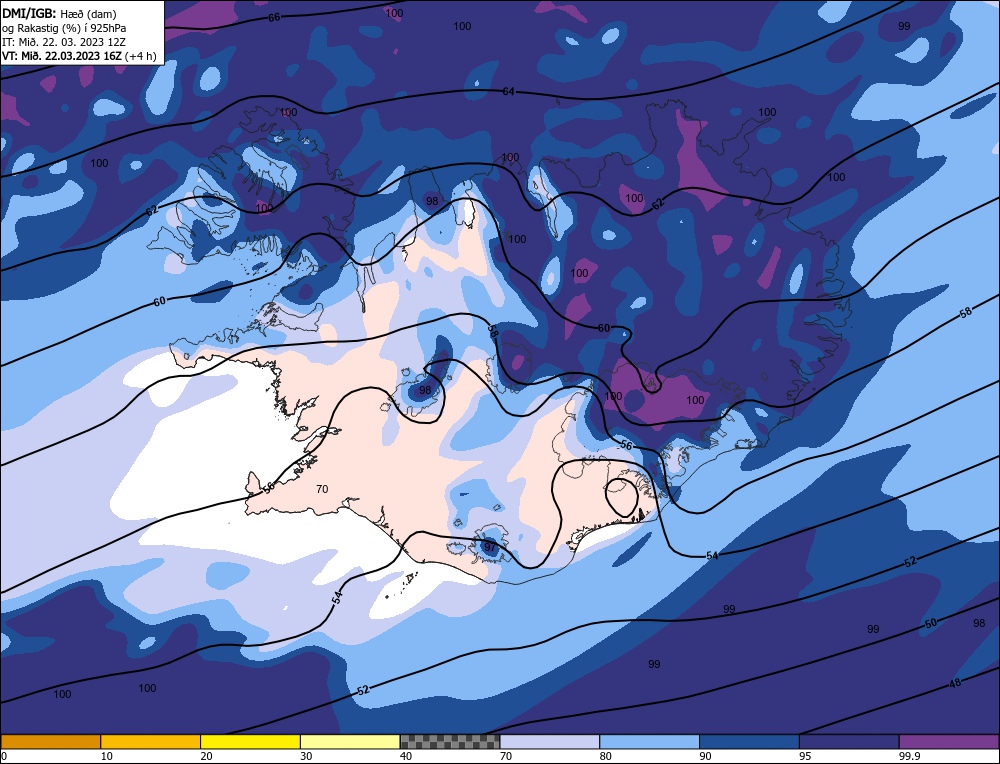Click the 'VT: Mið. 22.03.2023 16Z (+4 h)' line
The image size is (1000, 764).
coord(79,56)
